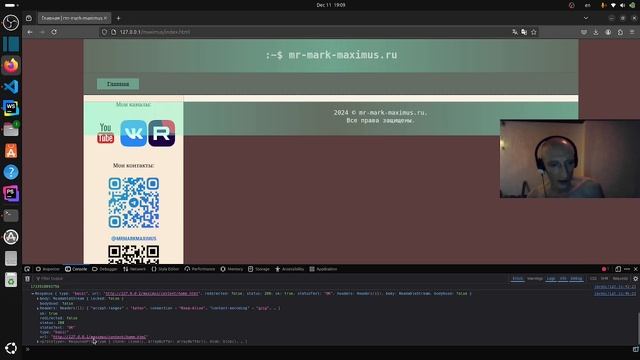Image resolution: width=640 pixels, height=360 pixels.
Task: Select the Console tab in DevTools
Action: click(x=76, y=269)
